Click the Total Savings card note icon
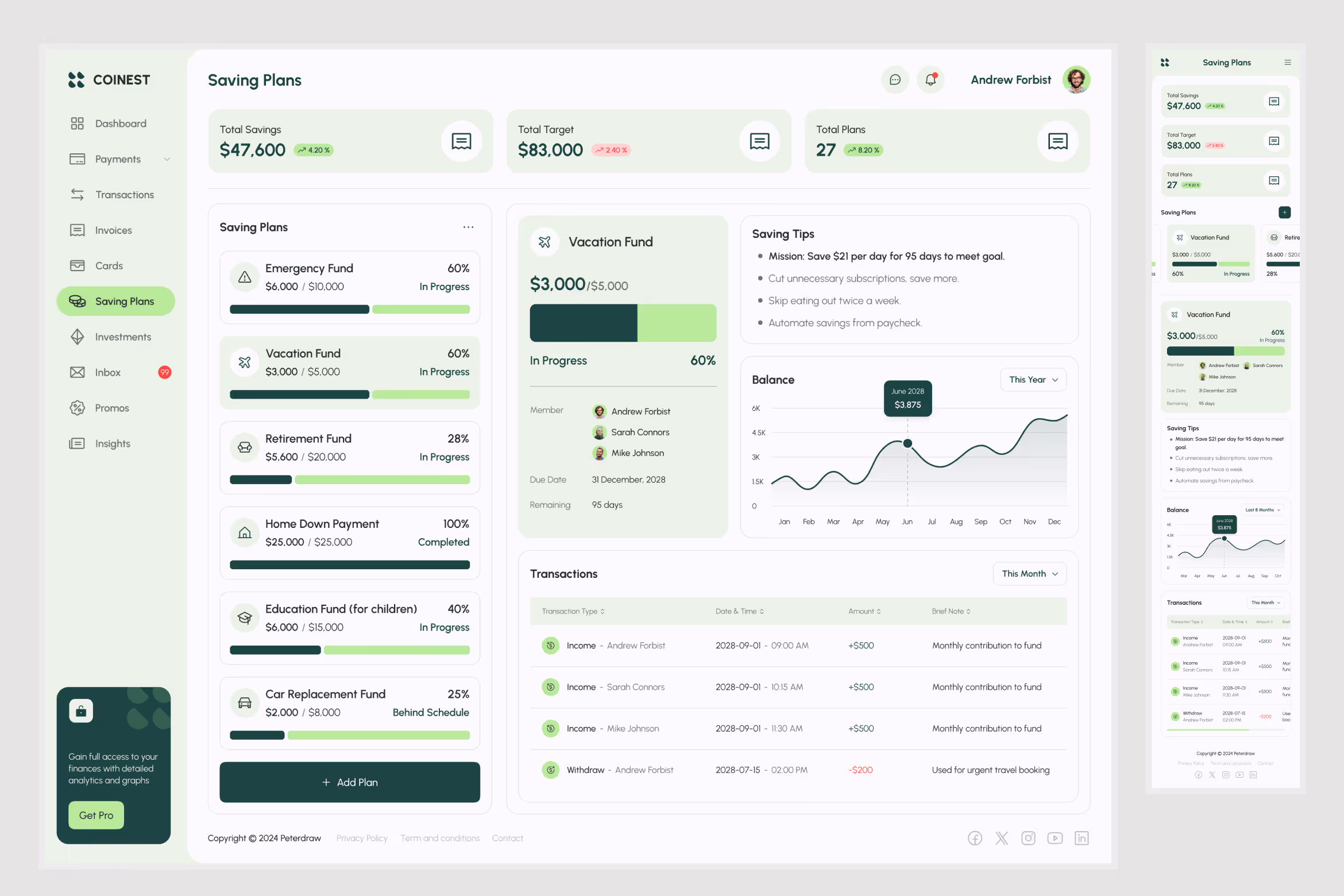This screenshot has width=1344, height=896. coord(461,141)
